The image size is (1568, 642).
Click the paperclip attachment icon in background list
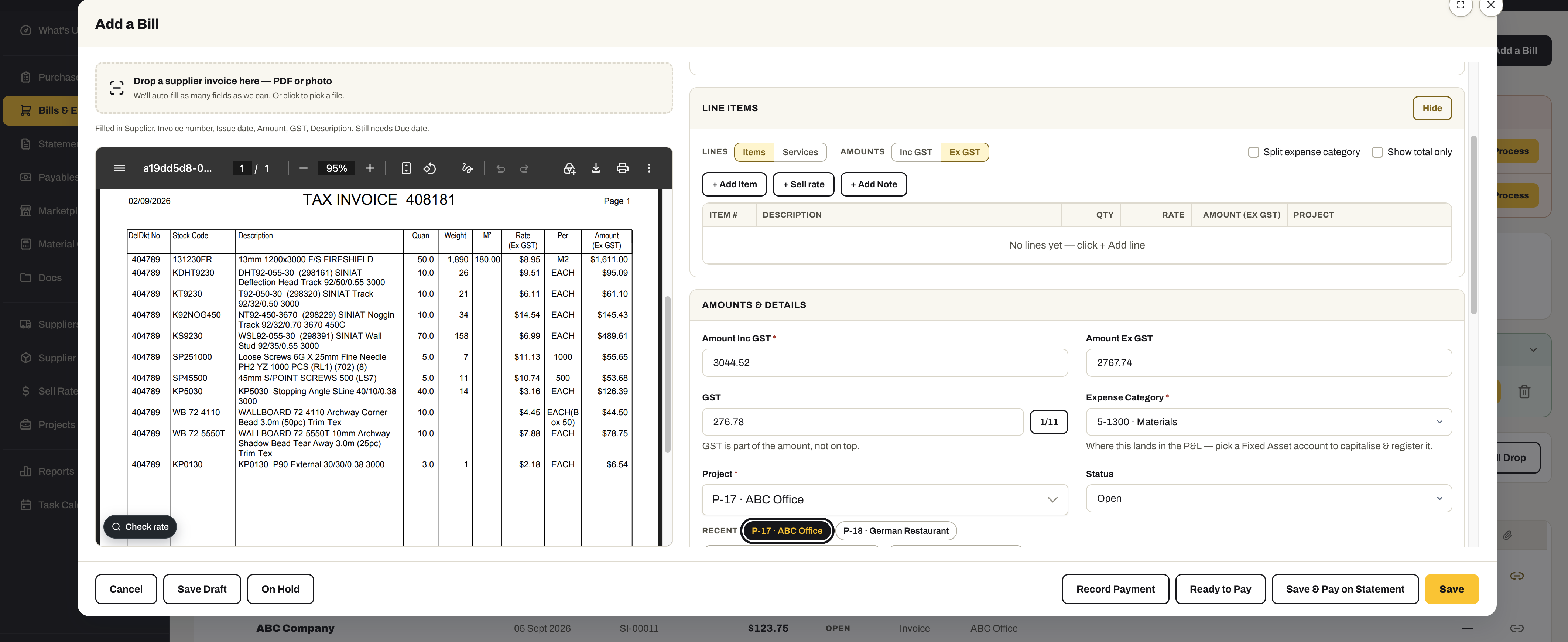1507,535
